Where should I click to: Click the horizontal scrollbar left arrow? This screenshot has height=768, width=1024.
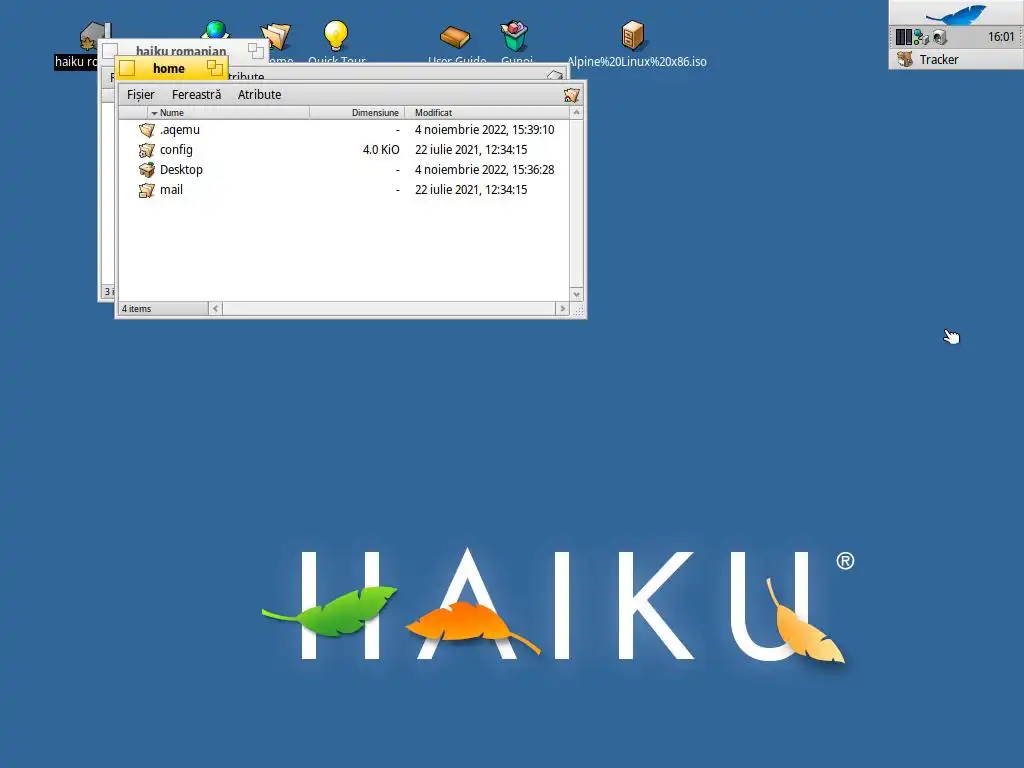click(x=216, y=309)
